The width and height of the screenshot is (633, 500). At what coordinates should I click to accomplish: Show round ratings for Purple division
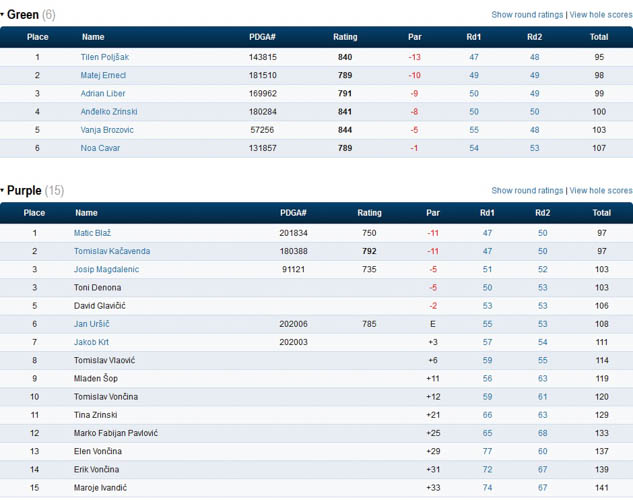[527, 190]
